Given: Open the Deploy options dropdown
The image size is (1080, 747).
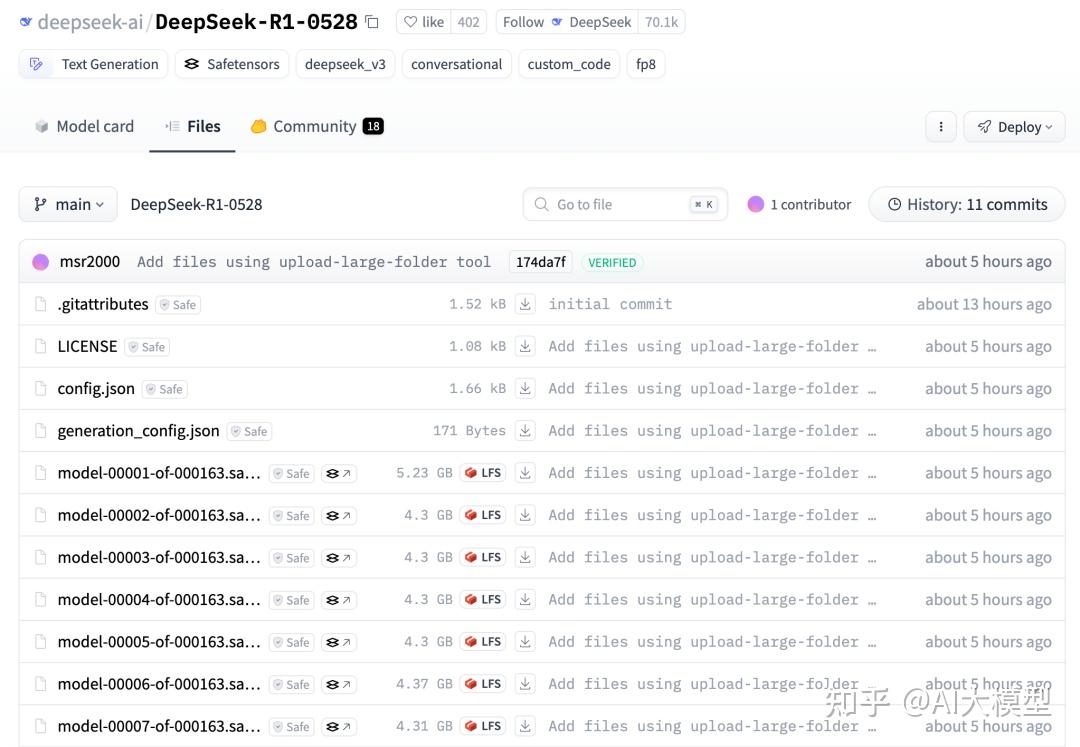Looking at the screenshot, I should (x=1014, y=126).
